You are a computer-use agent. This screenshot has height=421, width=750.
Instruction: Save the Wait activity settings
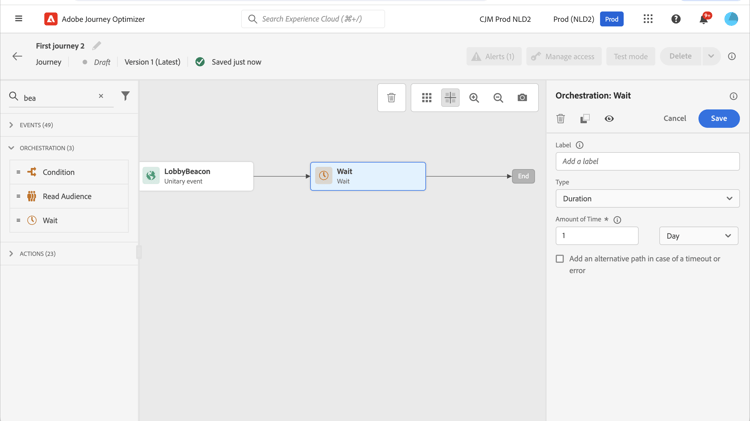[x=718, y=119]
